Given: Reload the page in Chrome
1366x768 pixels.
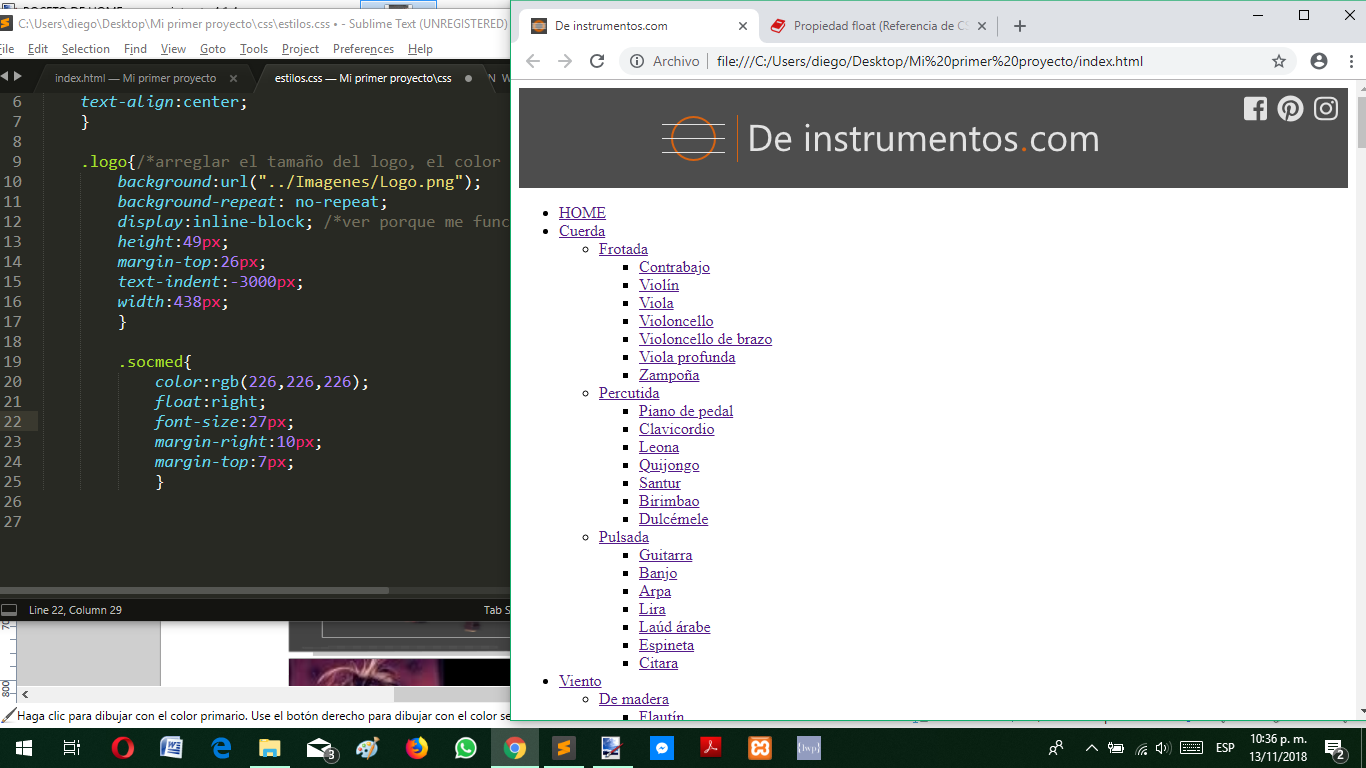Looking at the screenshot, I should 597,61.
